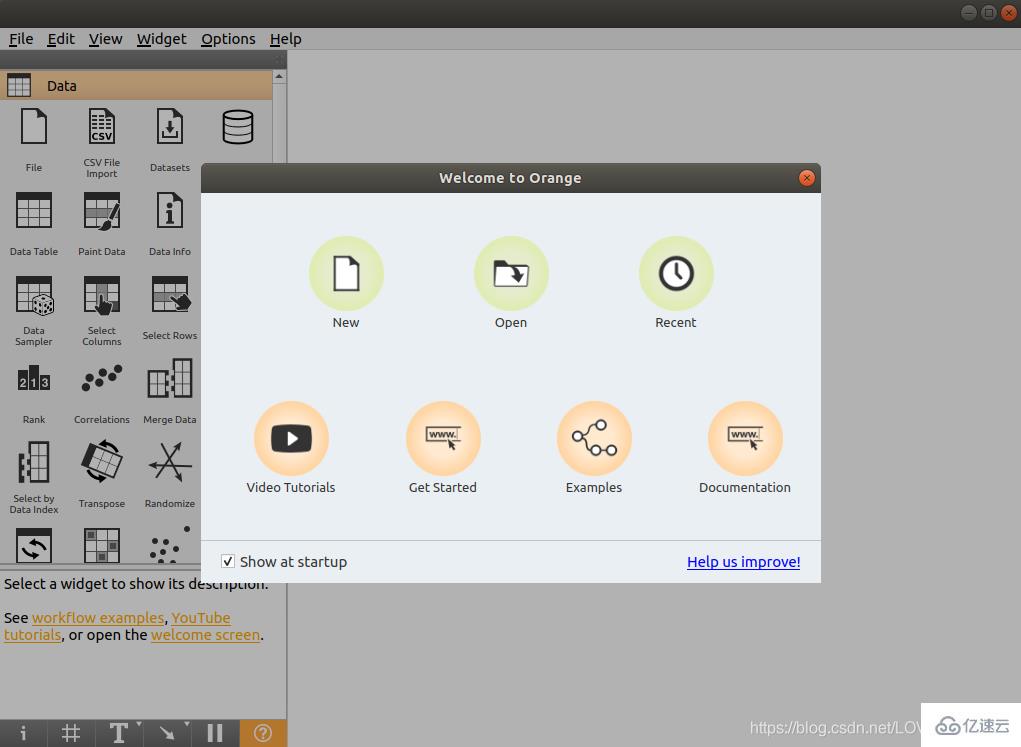This screenshot has width=1021, height=747.
Task: Open Video Tutorials
Action: (291, 438)
